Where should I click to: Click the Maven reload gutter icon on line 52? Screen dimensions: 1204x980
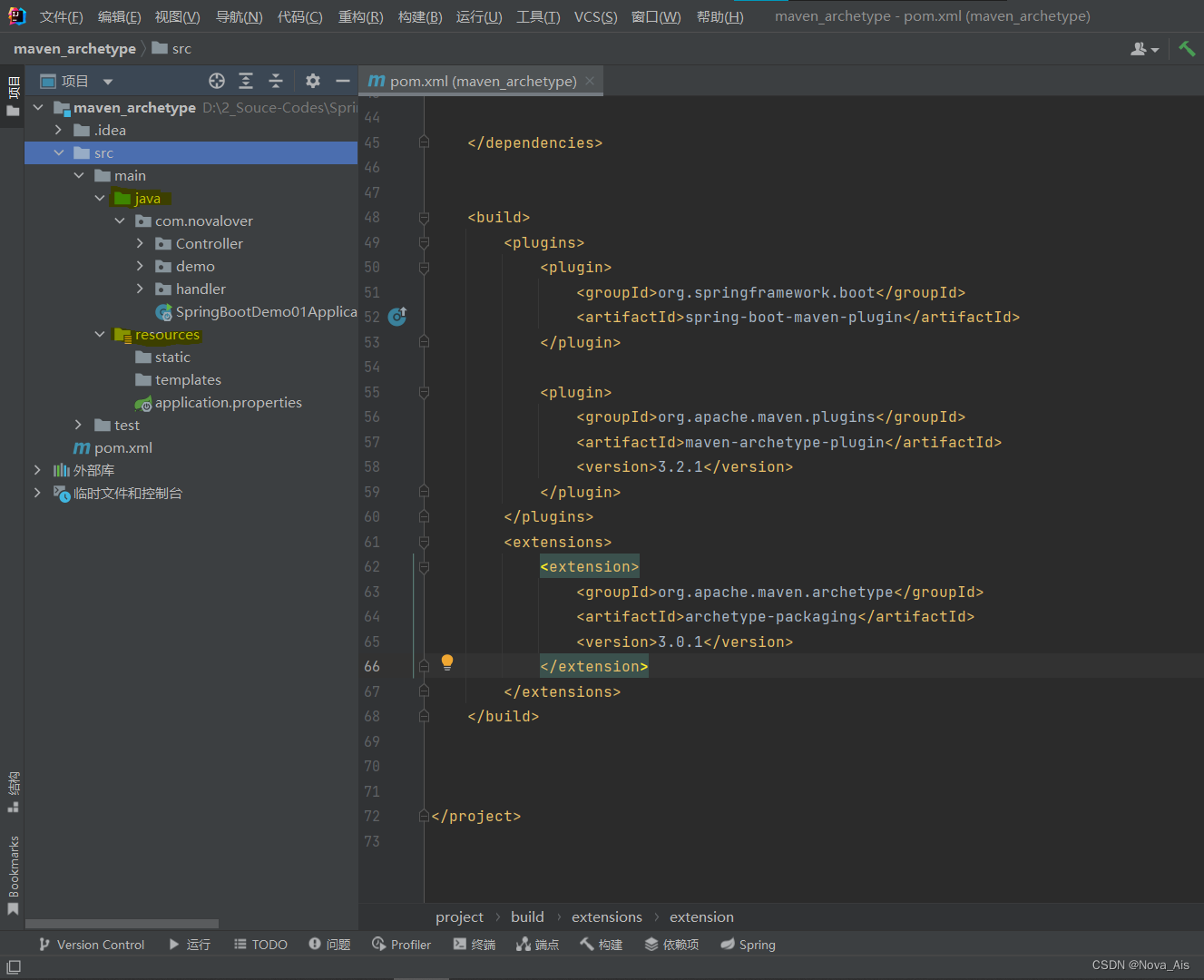(x=397, y=316)
